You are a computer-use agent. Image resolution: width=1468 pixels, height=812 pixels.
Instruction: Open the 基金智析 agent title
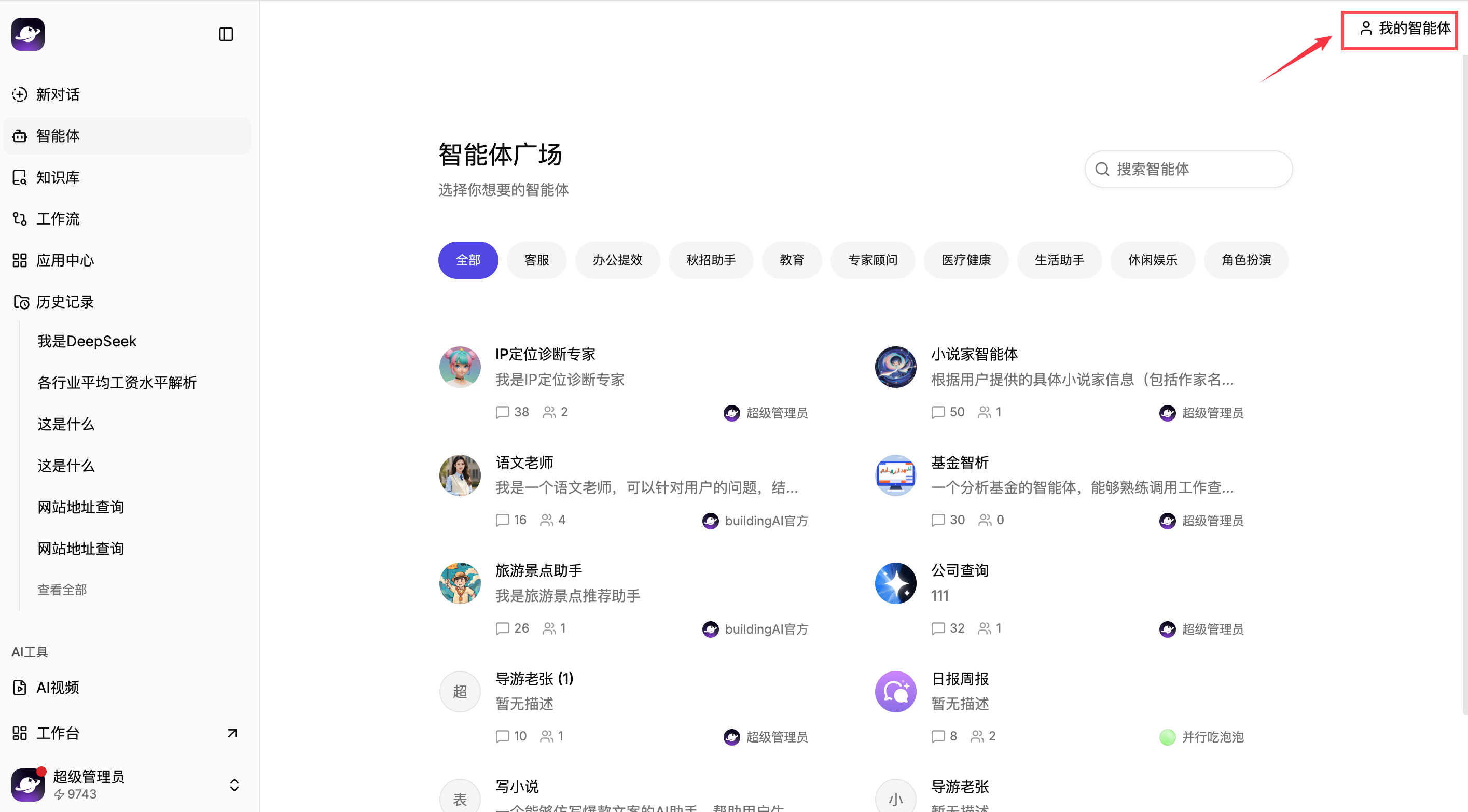tap(960, 463)
